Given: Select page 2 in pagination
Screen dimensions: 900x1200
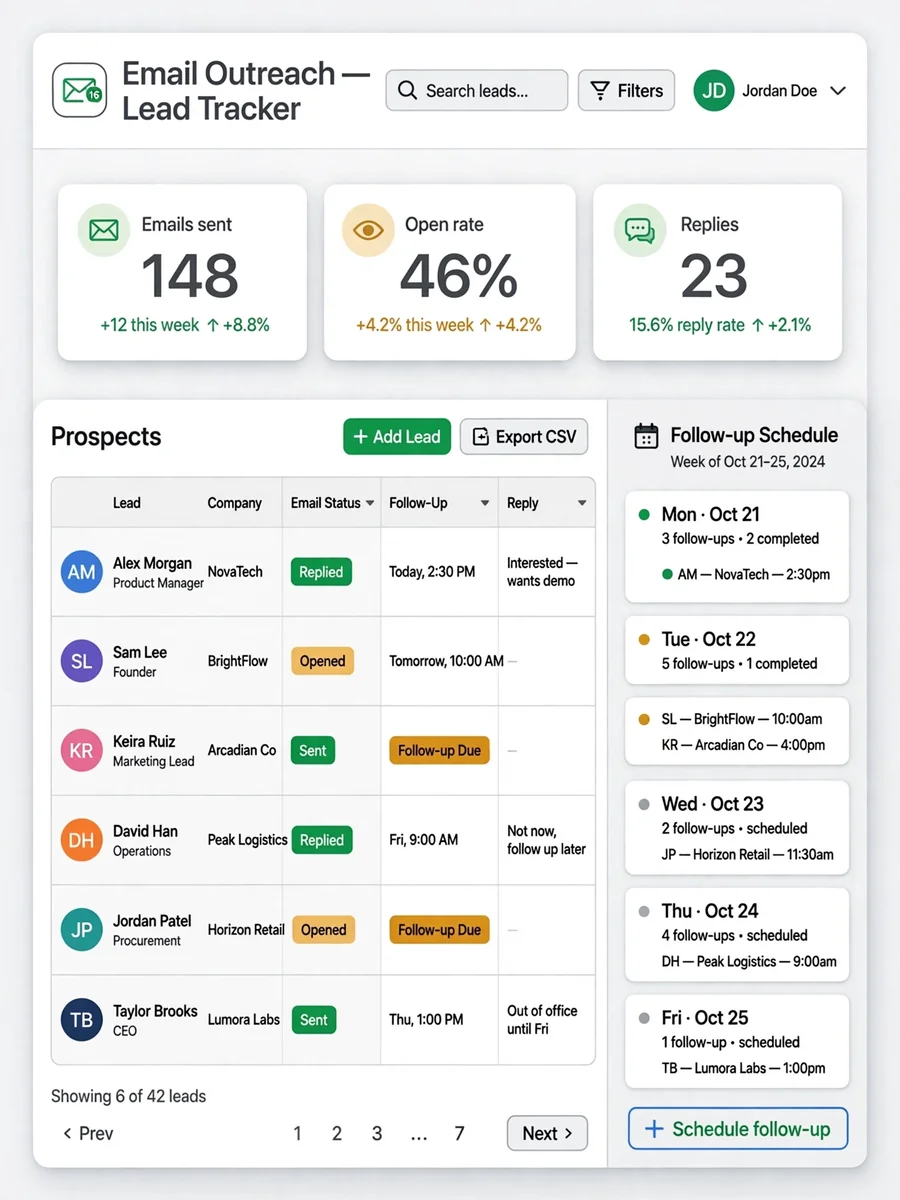Looking at the screenshot, I should pos(337,1133).
